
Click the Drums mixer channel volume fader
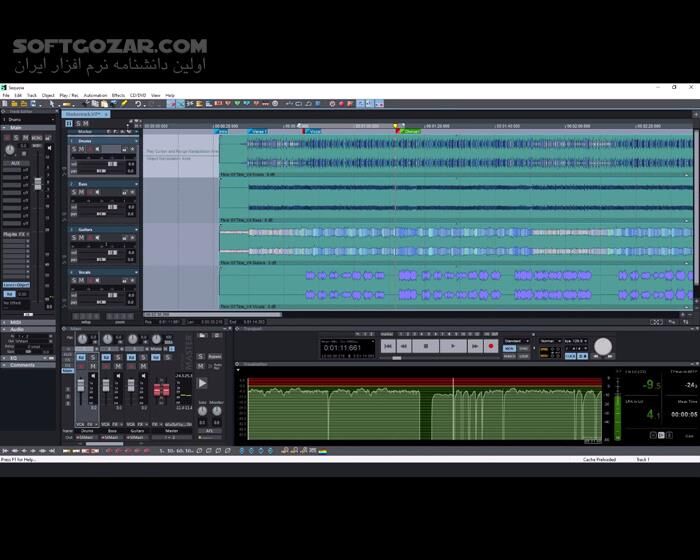pyautogui.click(x=81, y=385)
